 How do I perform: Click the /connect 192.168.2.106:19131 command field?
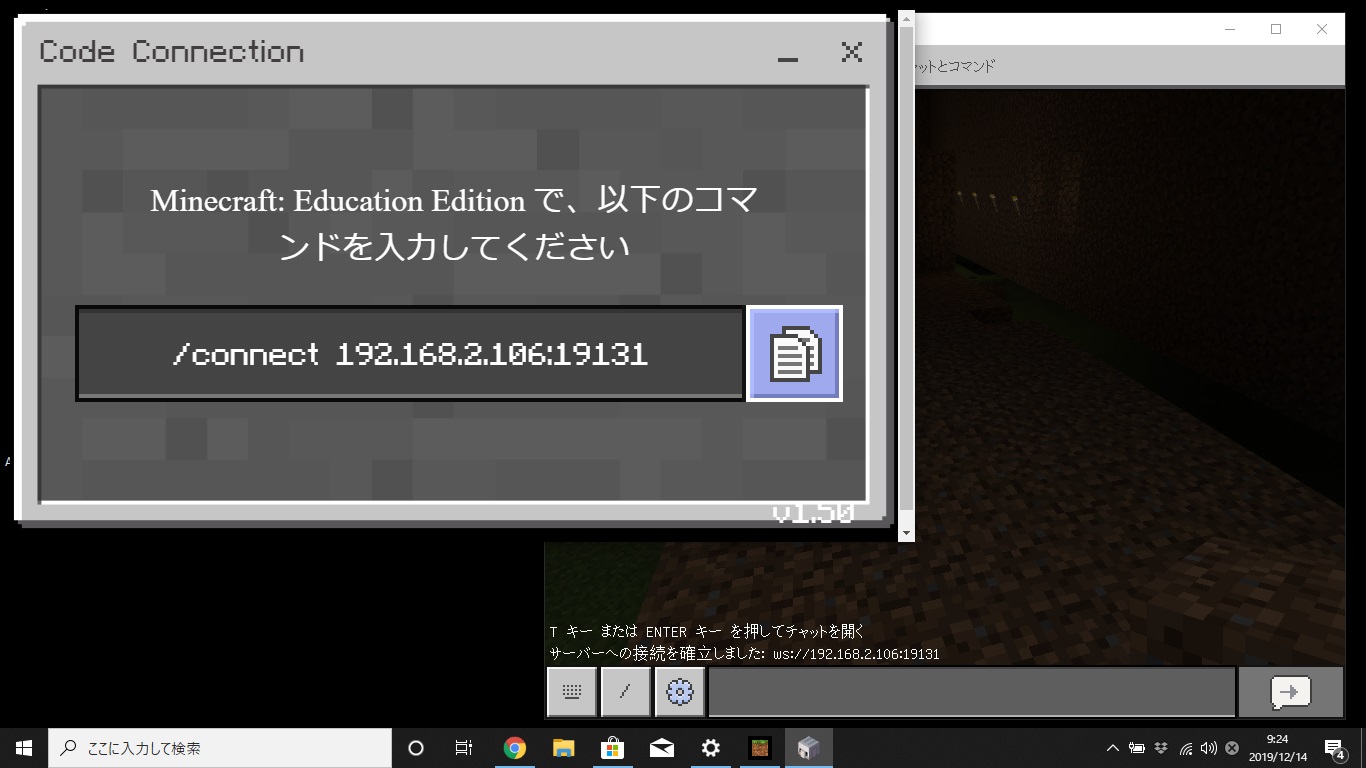[x=410, y=354]
